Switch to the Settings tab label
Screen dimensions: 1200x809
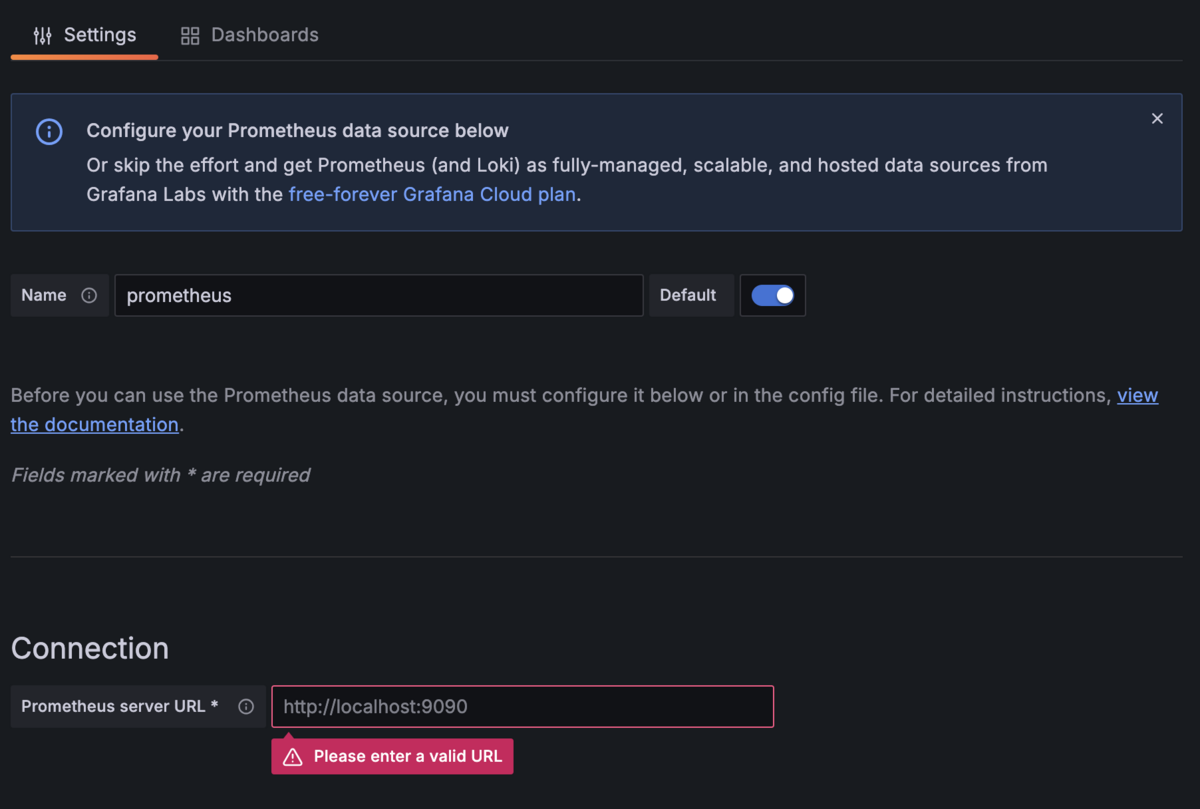100,35
